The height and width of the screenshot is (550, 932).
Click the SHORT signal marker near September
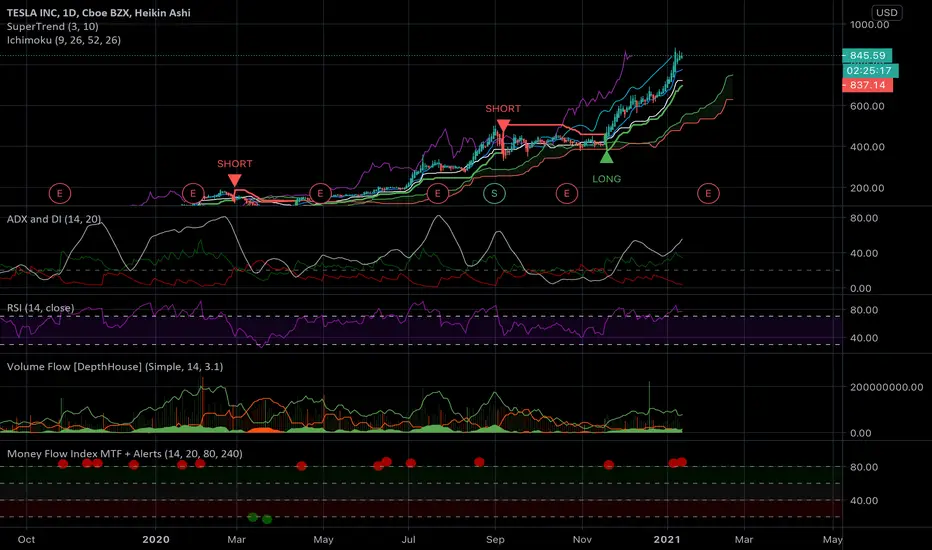503,125
